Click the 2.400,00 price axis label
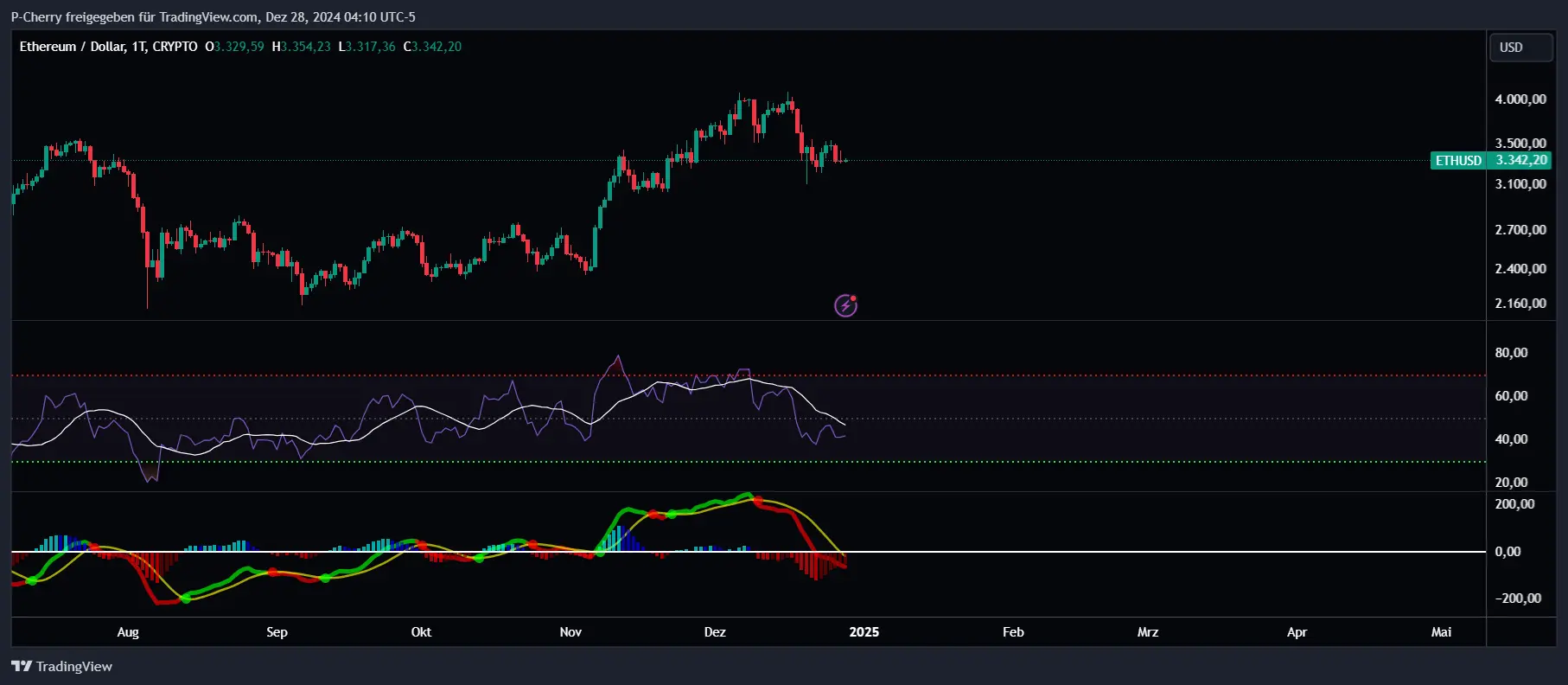The width and height of the screenshot is (1568, 685). [x=1520, y=269]
